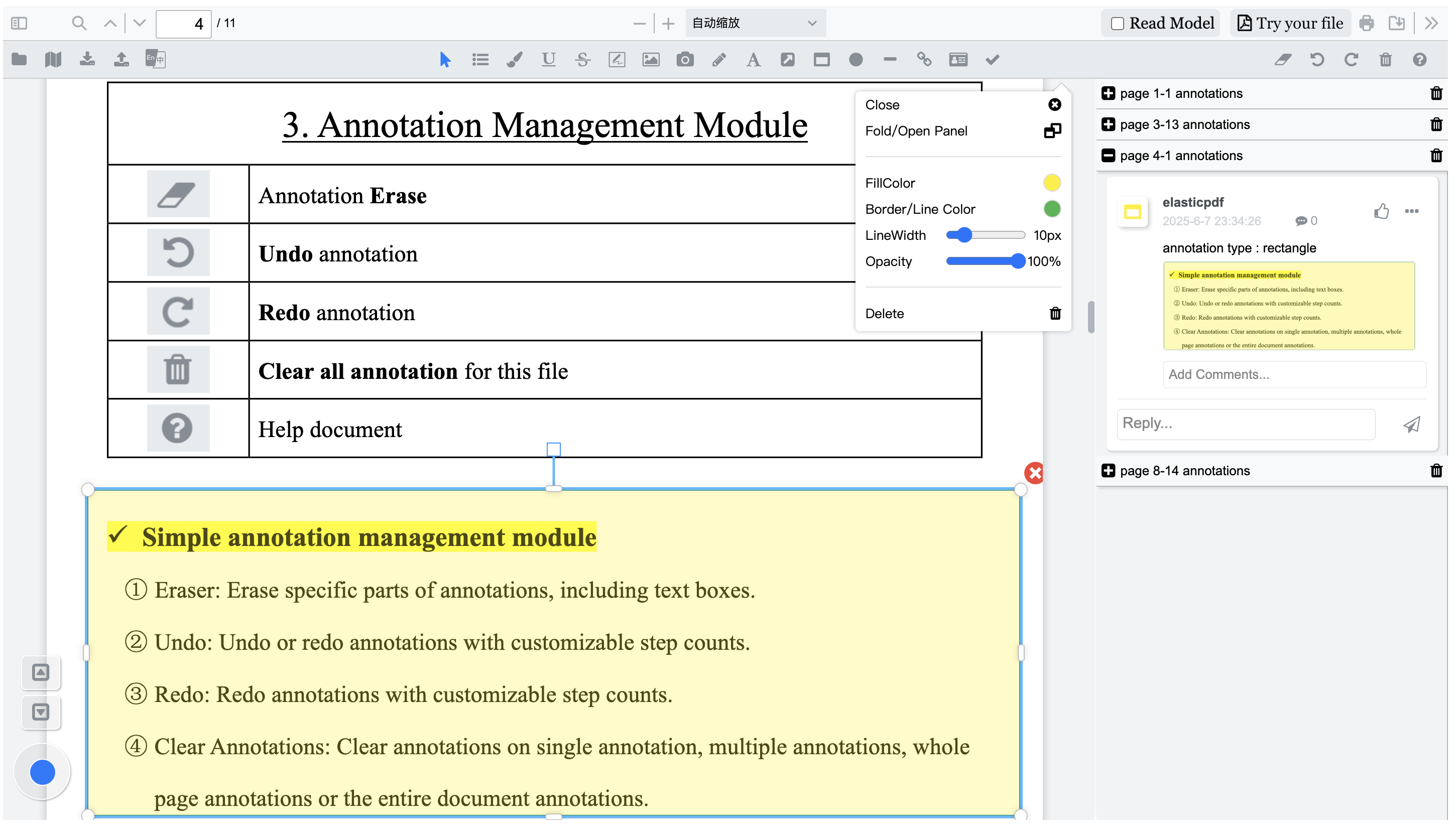Select the Underline annotation tool
This screenshot has height=832, width=1456.
pyautogui.click(x=548, y=59)
